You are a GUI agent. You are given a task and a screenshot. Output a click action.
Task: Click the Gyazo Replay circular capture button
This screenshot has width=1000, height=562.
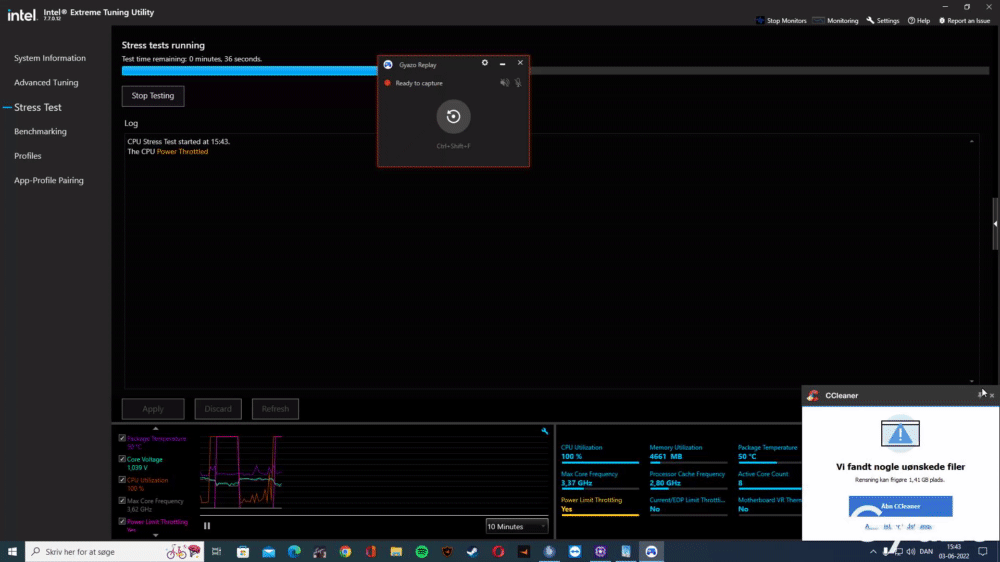(453, 117)
